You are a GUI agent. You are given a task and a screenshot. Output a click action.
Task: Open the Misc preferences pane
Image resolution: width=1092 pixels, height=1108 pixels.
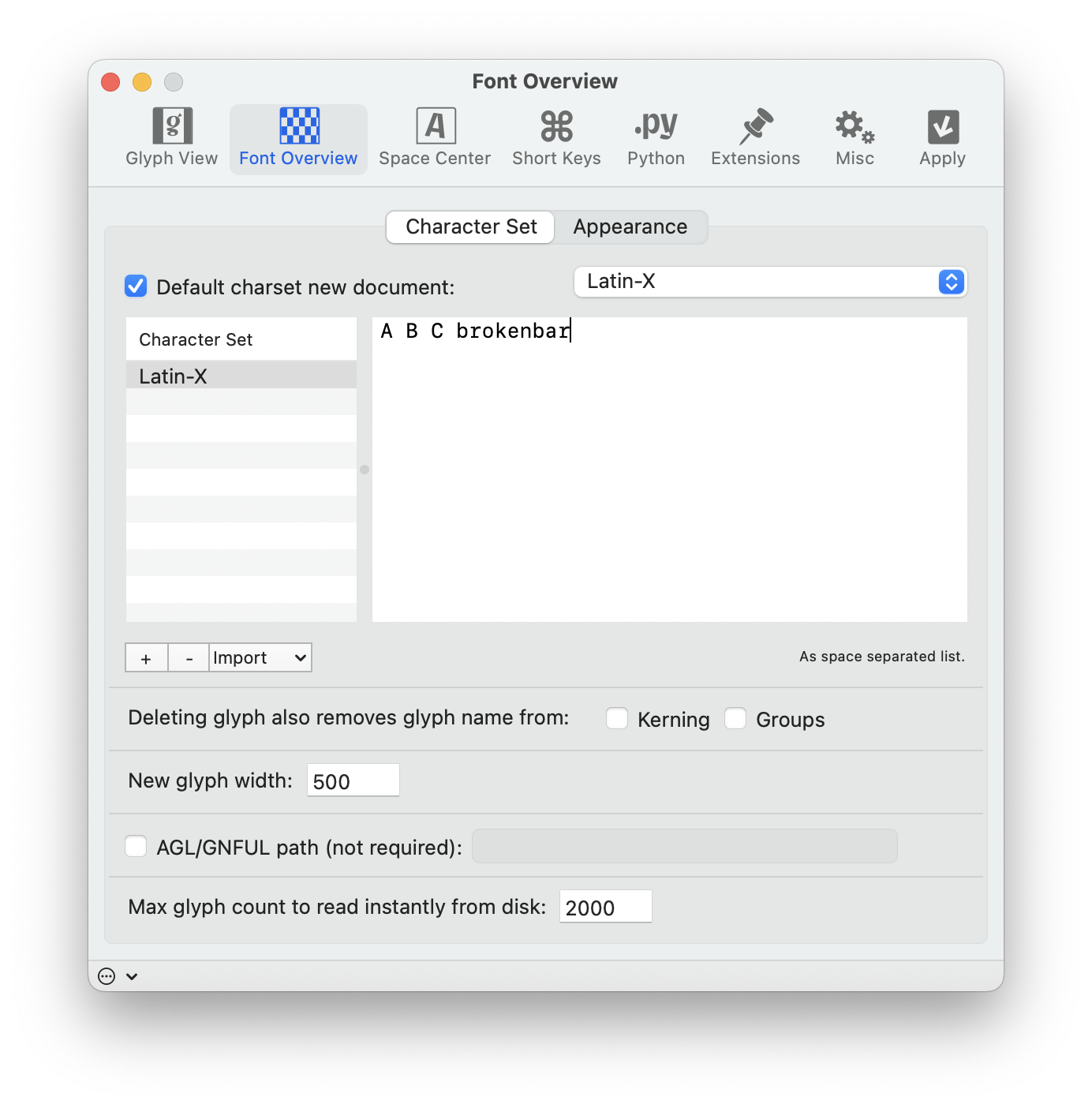(x=855, y=138)
